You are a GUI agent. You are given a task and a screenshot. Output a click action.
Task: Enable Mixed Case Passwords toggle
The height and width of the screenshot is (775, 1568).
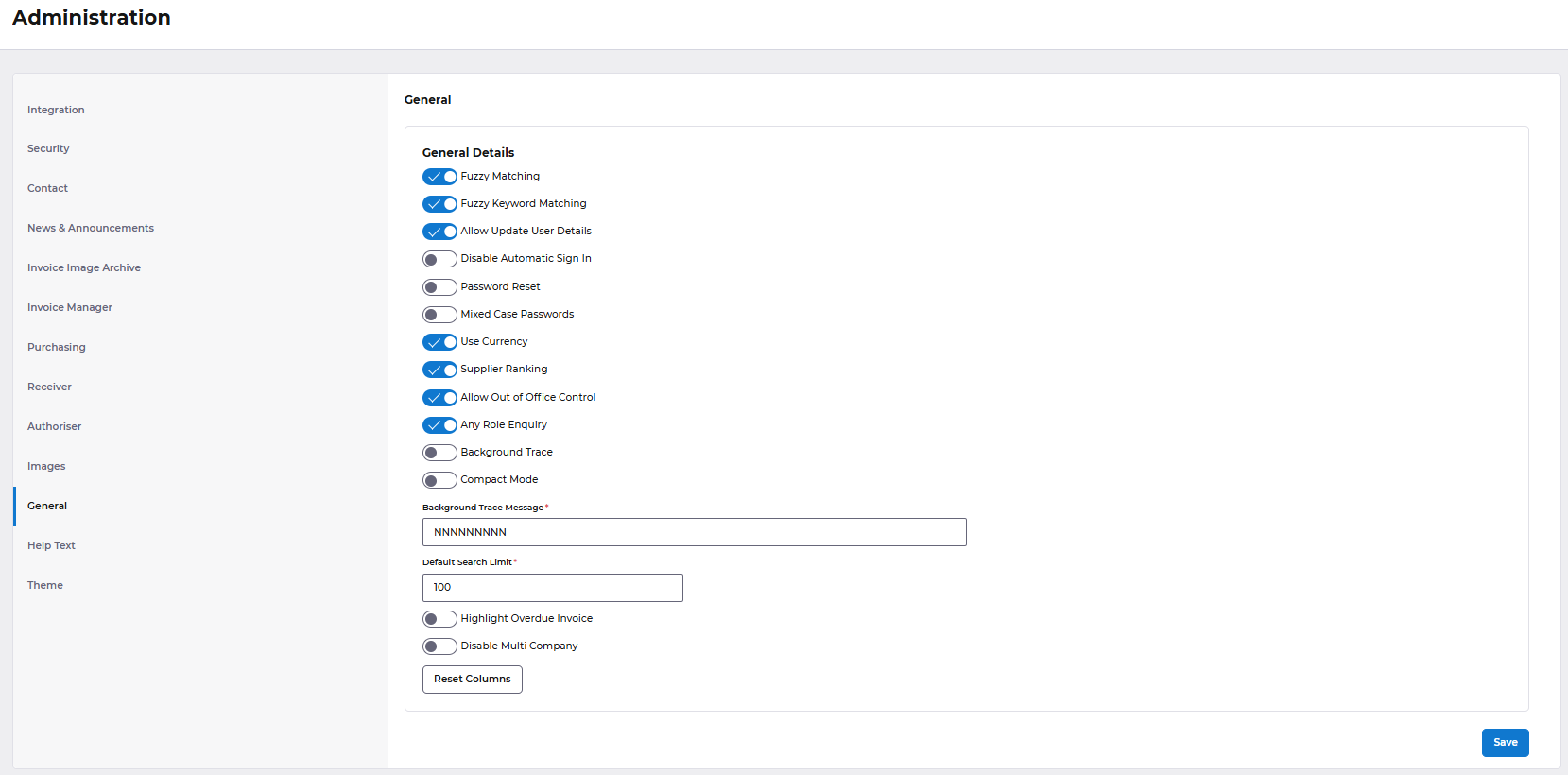pos(439,315)
